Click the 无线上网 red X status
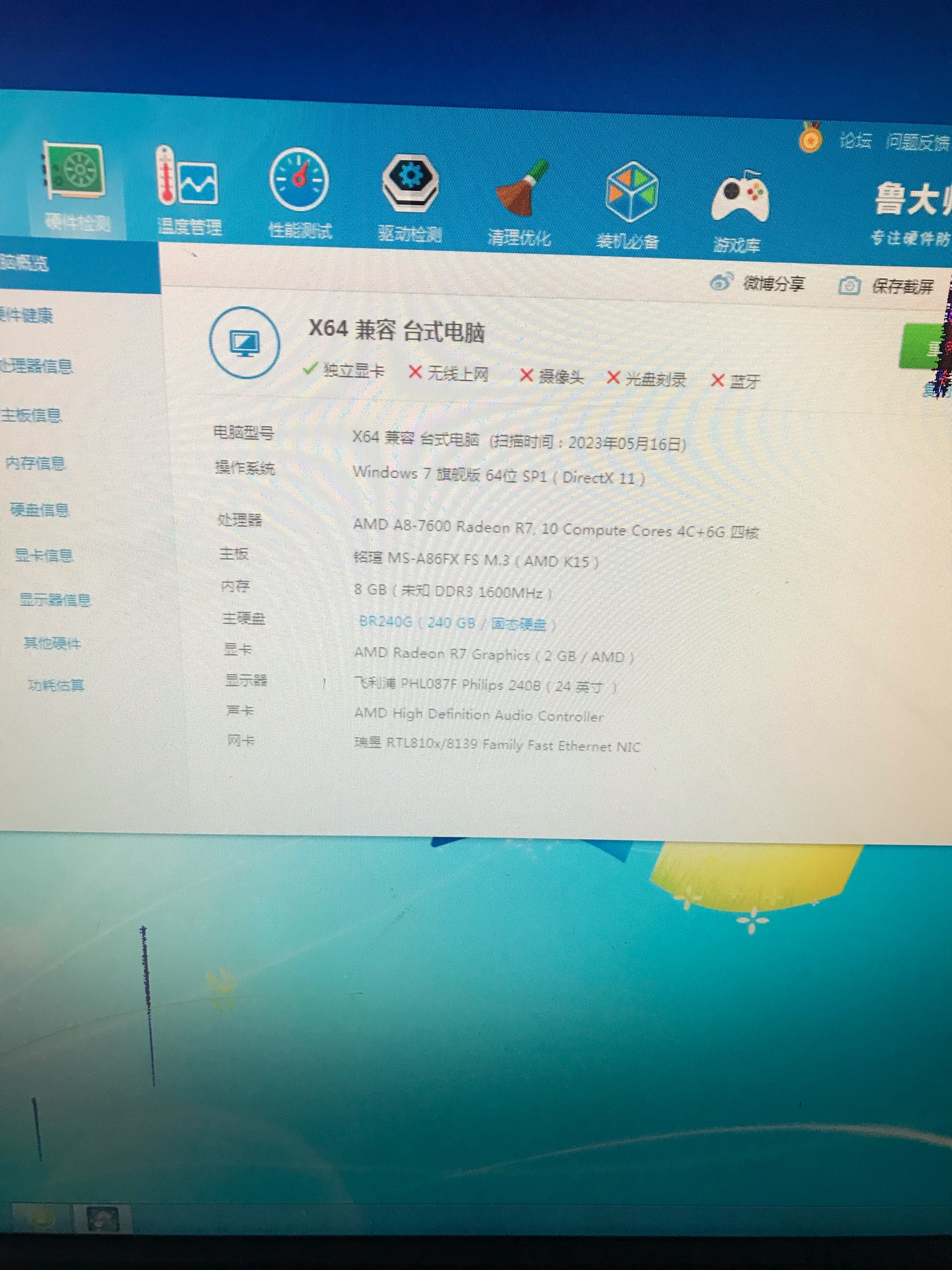 (x=448, y=374)
